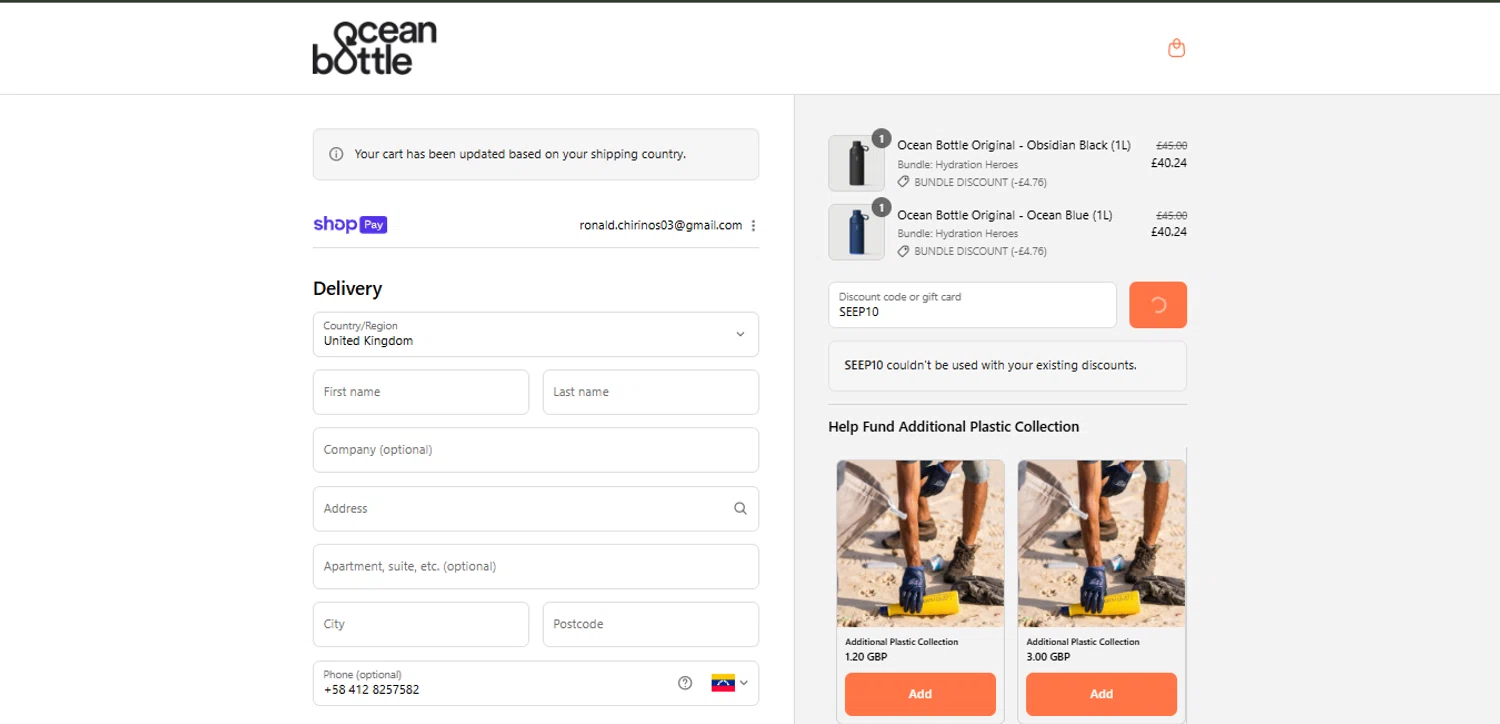Click the address search magnifier icon
The height and width of the screenshot is (724, 1500).
[740, 508]
